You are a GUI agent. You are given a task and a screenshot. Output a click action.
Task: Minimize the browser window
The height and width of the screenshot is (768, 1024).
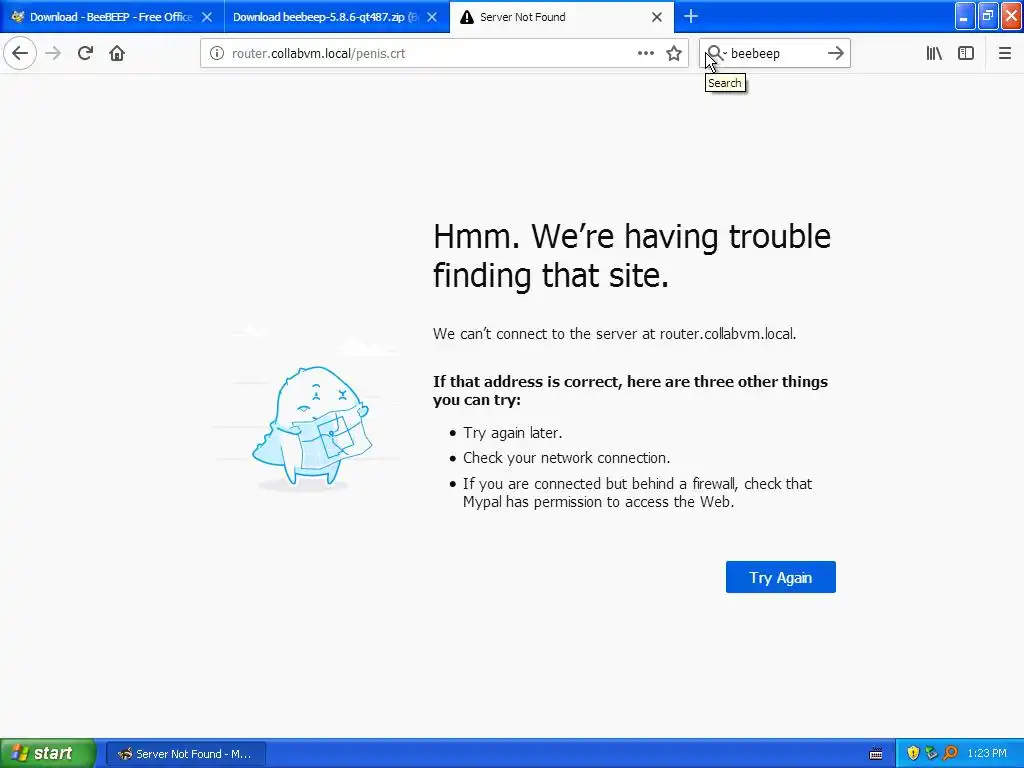click(965, 16)
